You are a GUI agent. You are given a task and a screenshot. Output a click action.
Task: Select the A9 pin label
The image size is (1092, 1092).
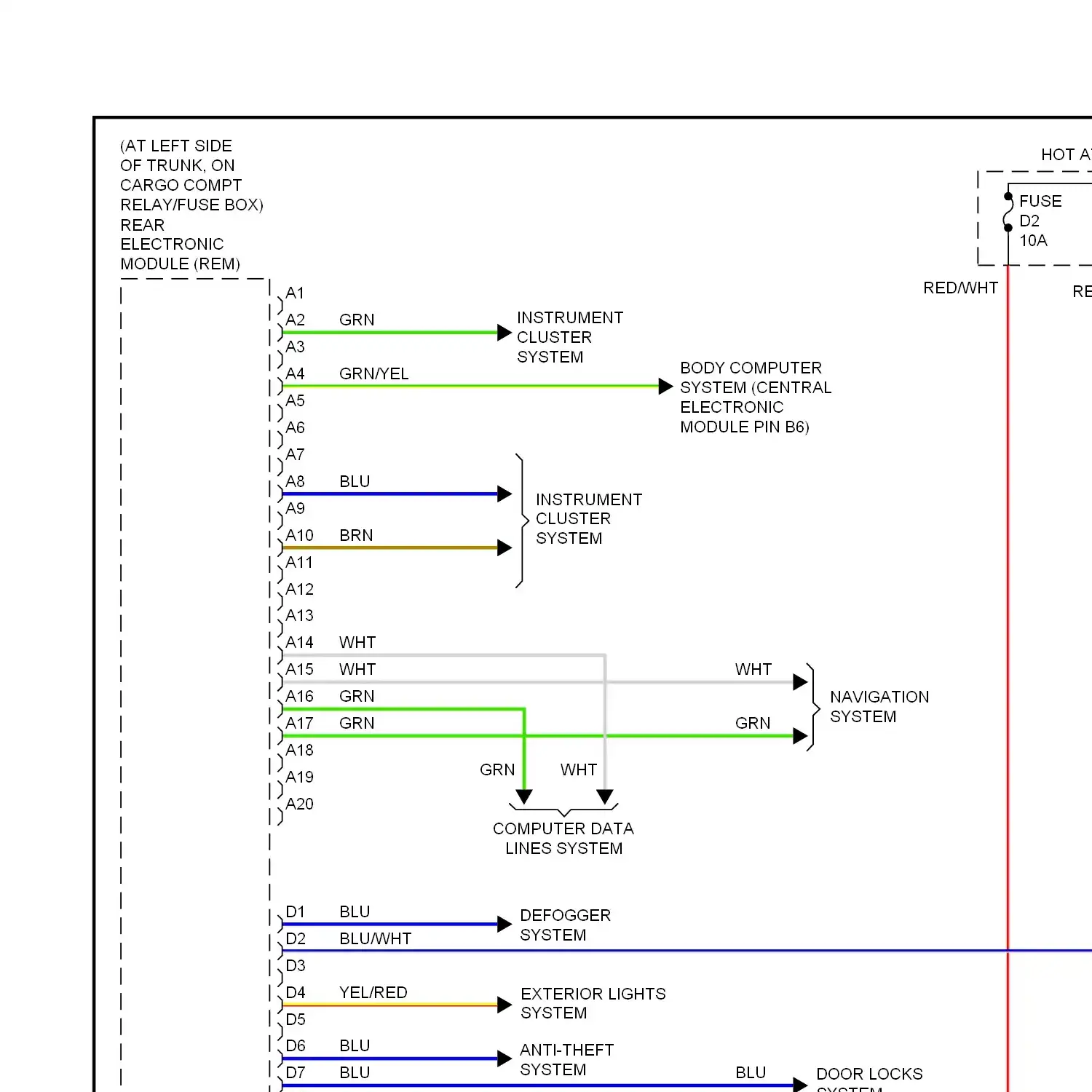click(x=295, y=509)
